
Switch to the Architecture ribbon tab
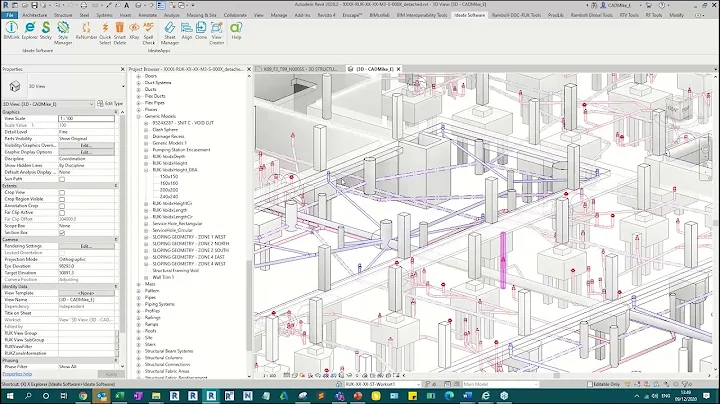coord(34,15)
